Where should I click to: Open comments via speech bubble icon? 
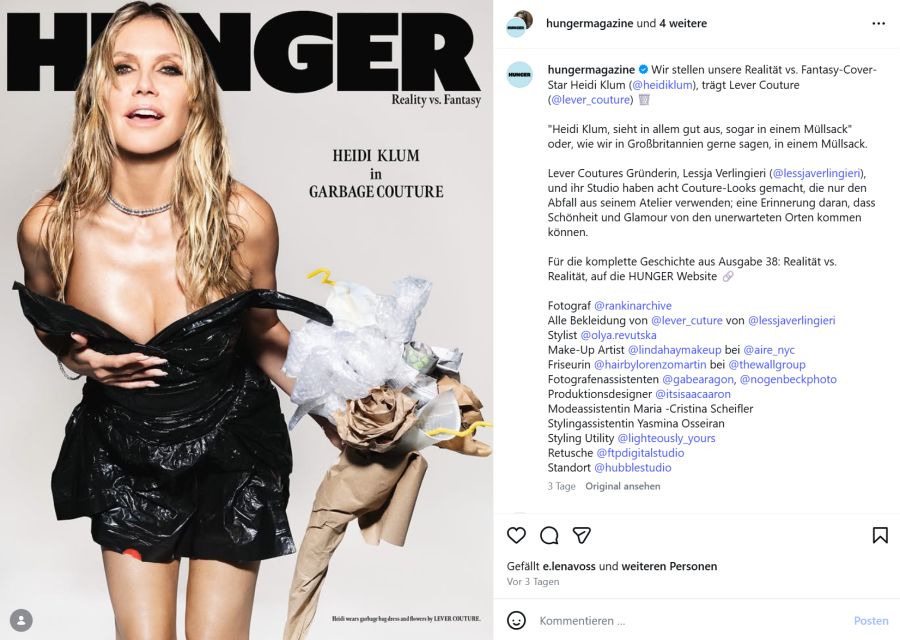pos(549,535)
